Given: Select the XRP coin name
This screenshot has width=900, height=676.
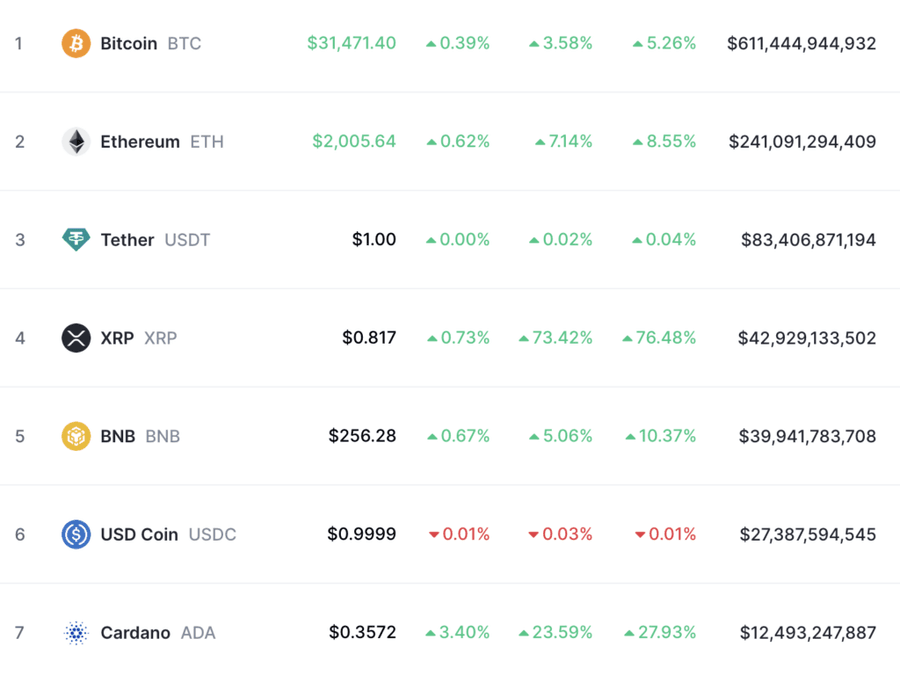Looking at the screenshot, I should (x=117, y=338).
